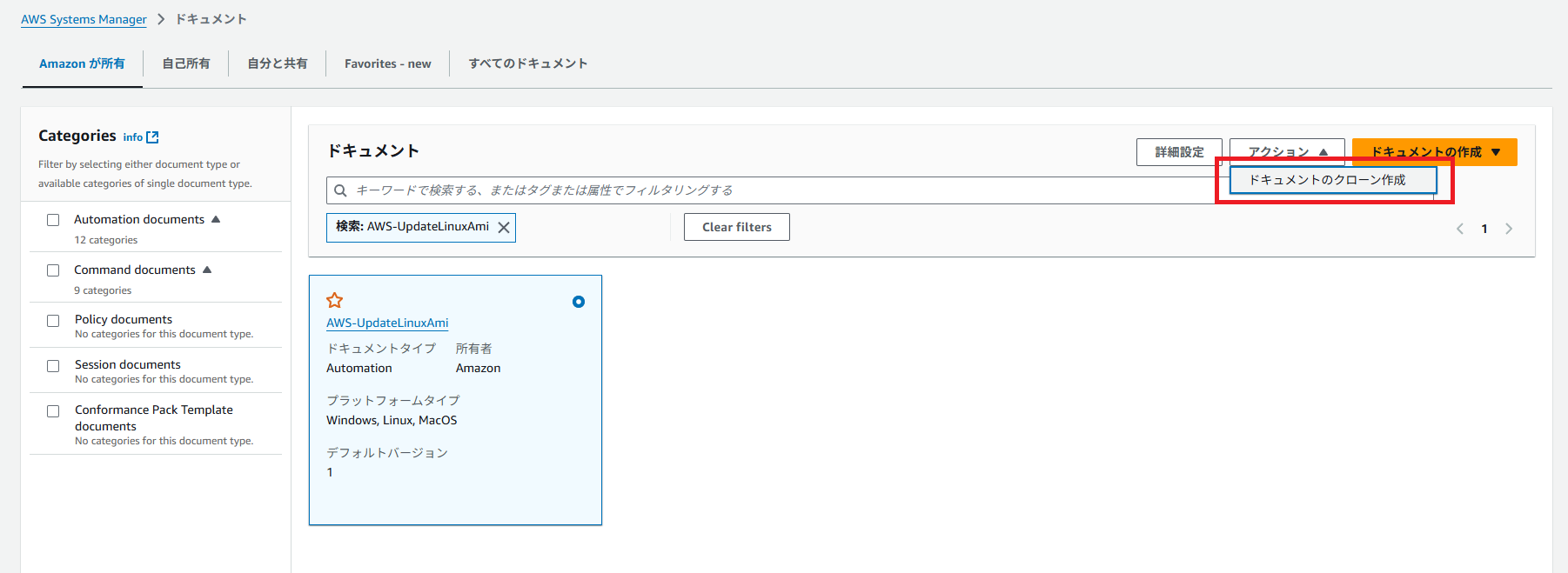This screenshot has width=1568, height=573.
Task: Open the AWS-UpdateLinuxAmi document link
Action: pos(387,323)
